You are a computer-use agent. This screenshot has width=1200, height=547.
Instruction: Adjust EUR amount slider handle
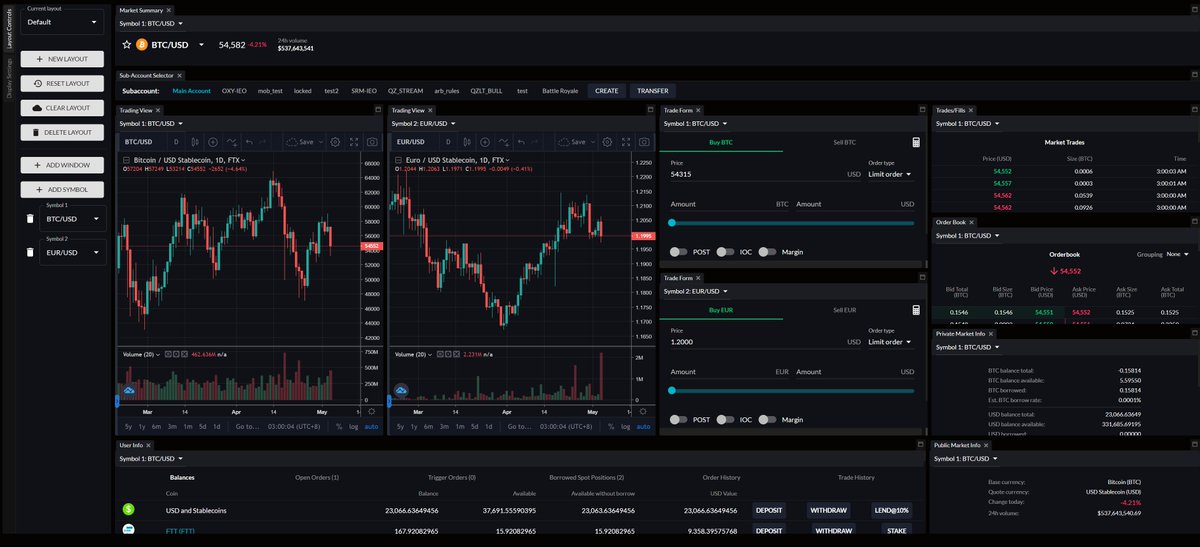[672, 391]
